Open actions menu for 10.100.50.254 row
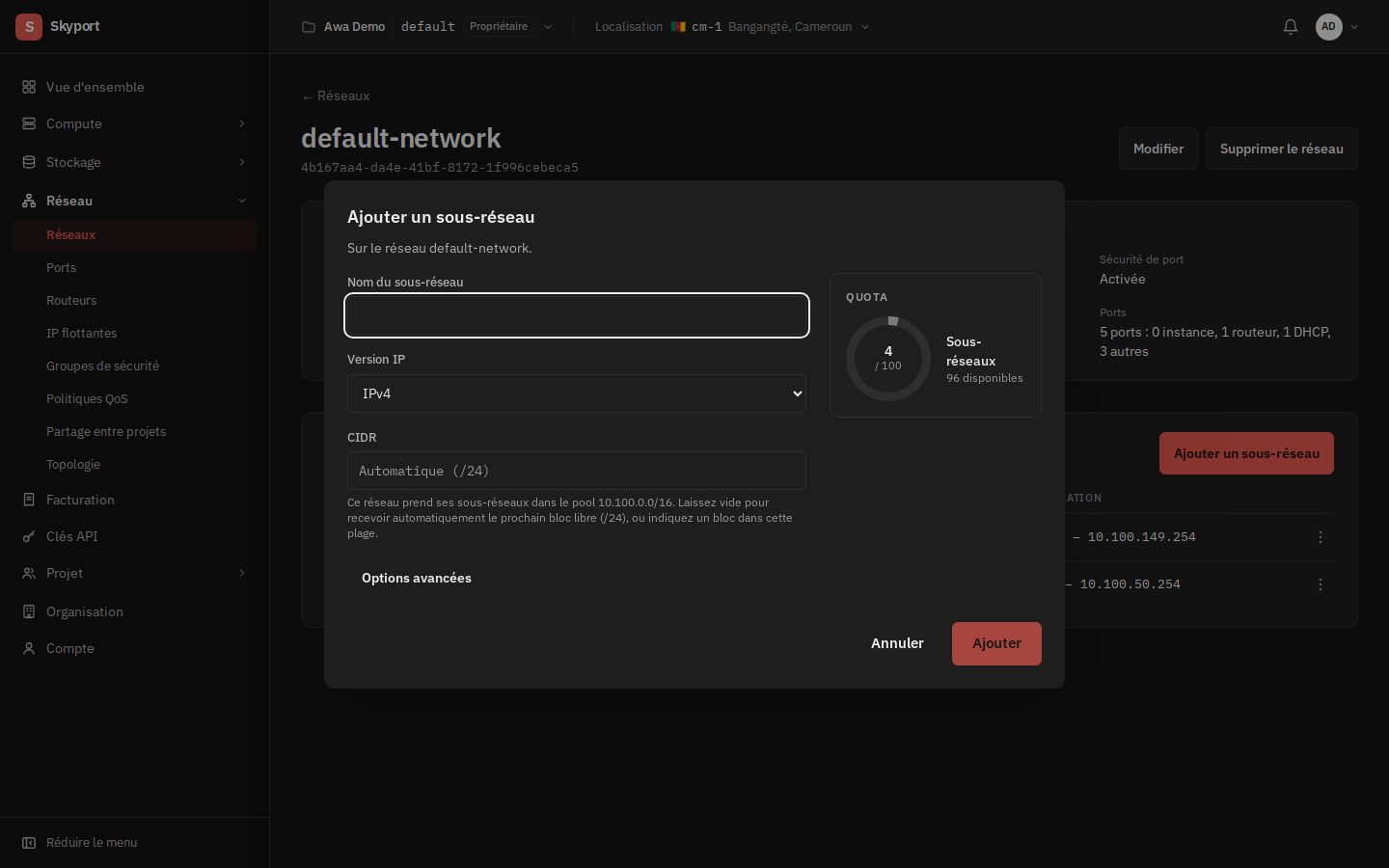 click(1321, 584)
